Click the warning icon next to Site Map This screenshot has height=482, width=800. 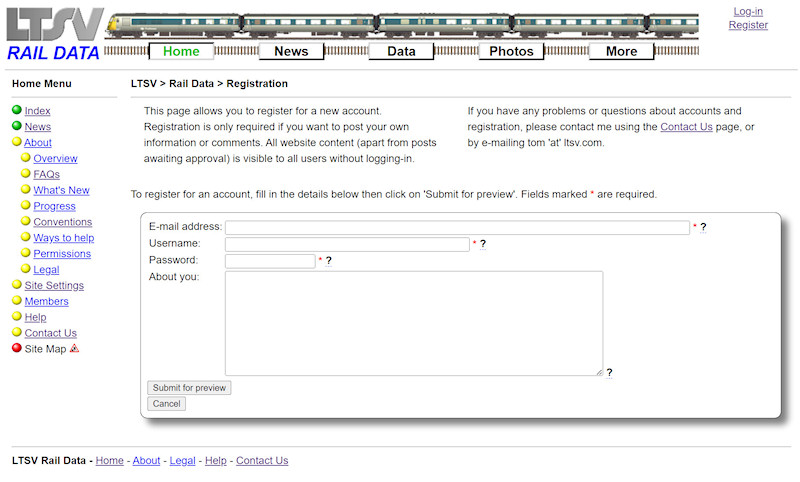74,349
